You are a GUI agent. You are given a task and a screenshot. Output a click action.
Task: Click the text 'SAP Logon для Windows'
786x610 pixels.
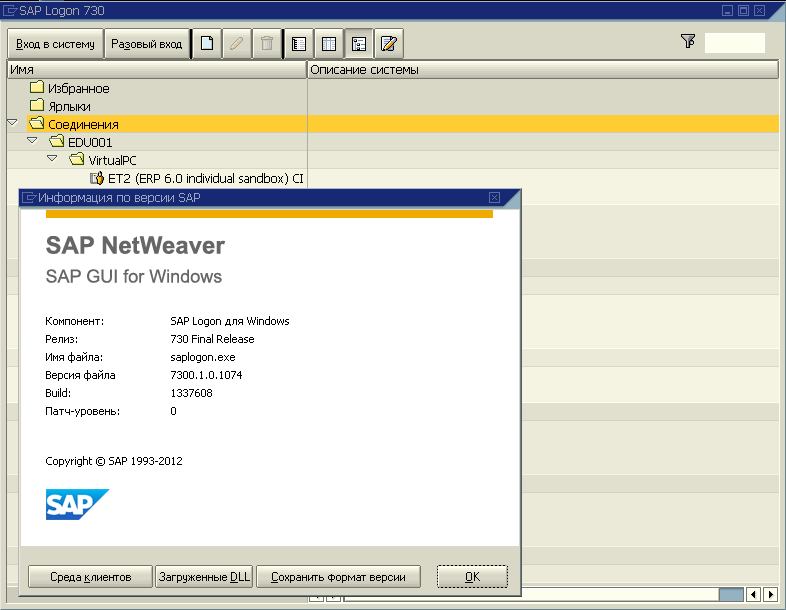click(x=230, y=321)
